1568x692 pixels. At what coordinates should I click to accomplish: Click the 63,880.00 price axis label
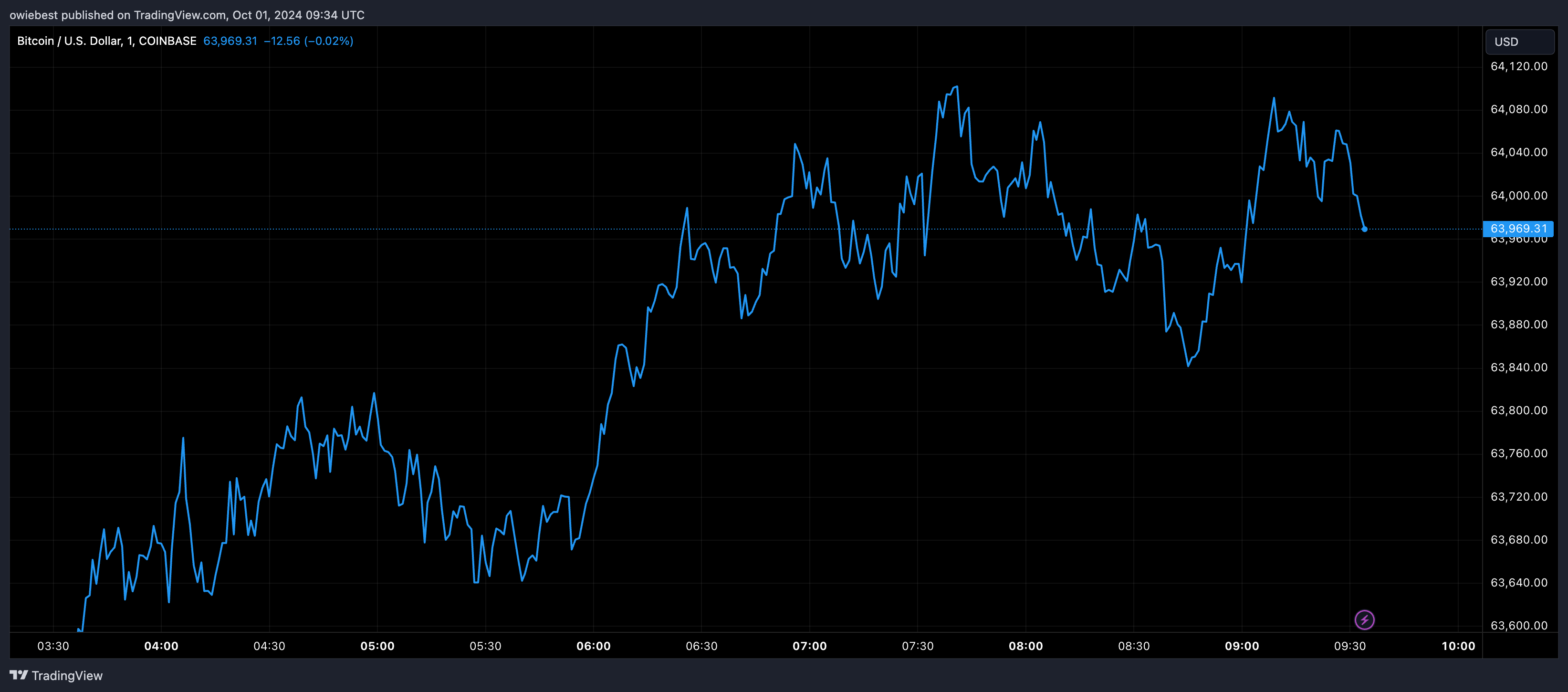tap(1519, 325)
